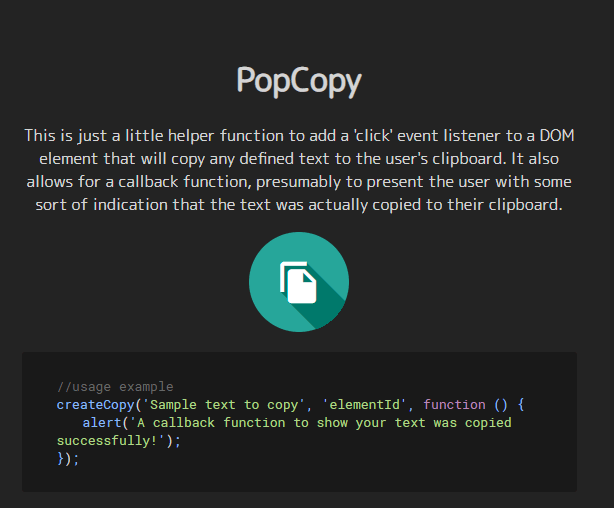
Task: Click the function keyword in code block
Action: point(454,405)
